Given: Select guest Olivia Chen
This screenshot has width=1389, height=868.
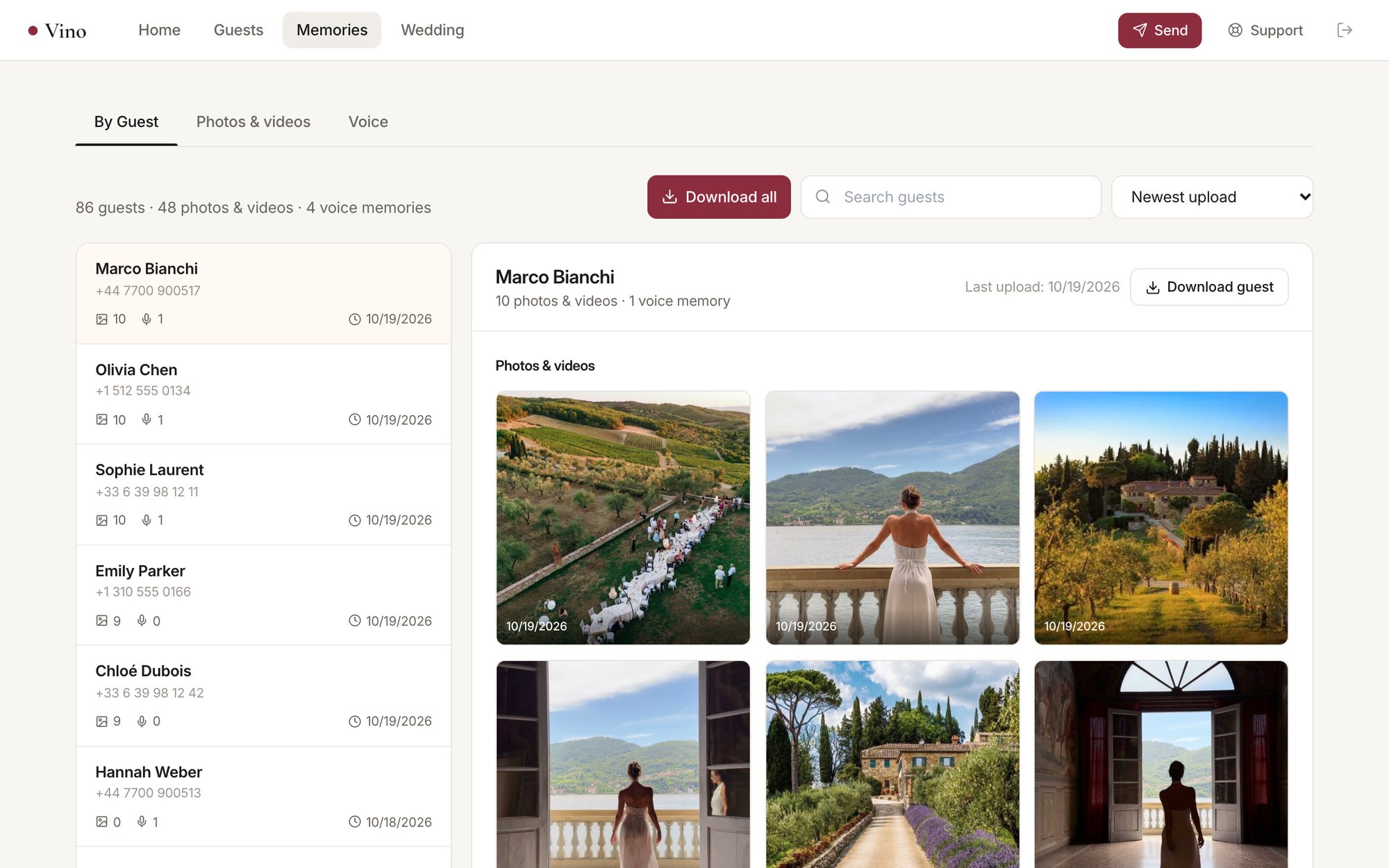Looking at the screenshot, I should [264, 394].
